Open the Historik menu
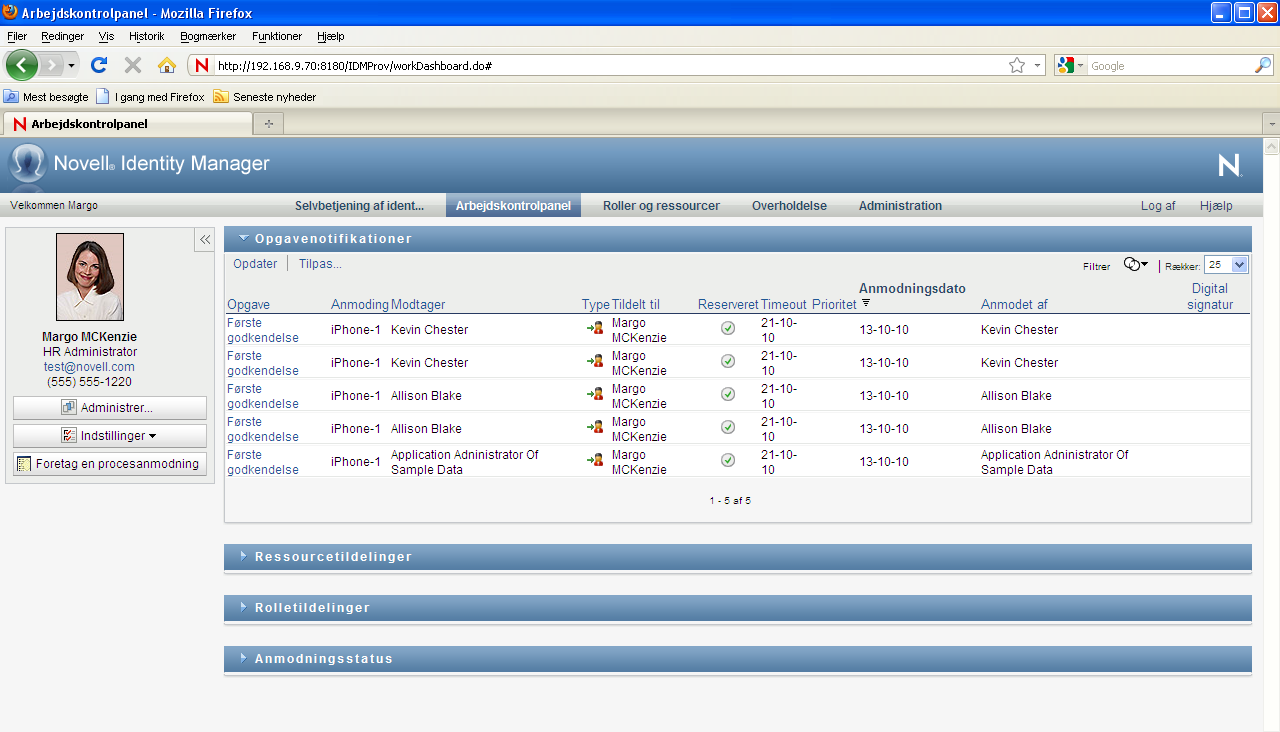The image size is (1280, 732). click(147, 36)
